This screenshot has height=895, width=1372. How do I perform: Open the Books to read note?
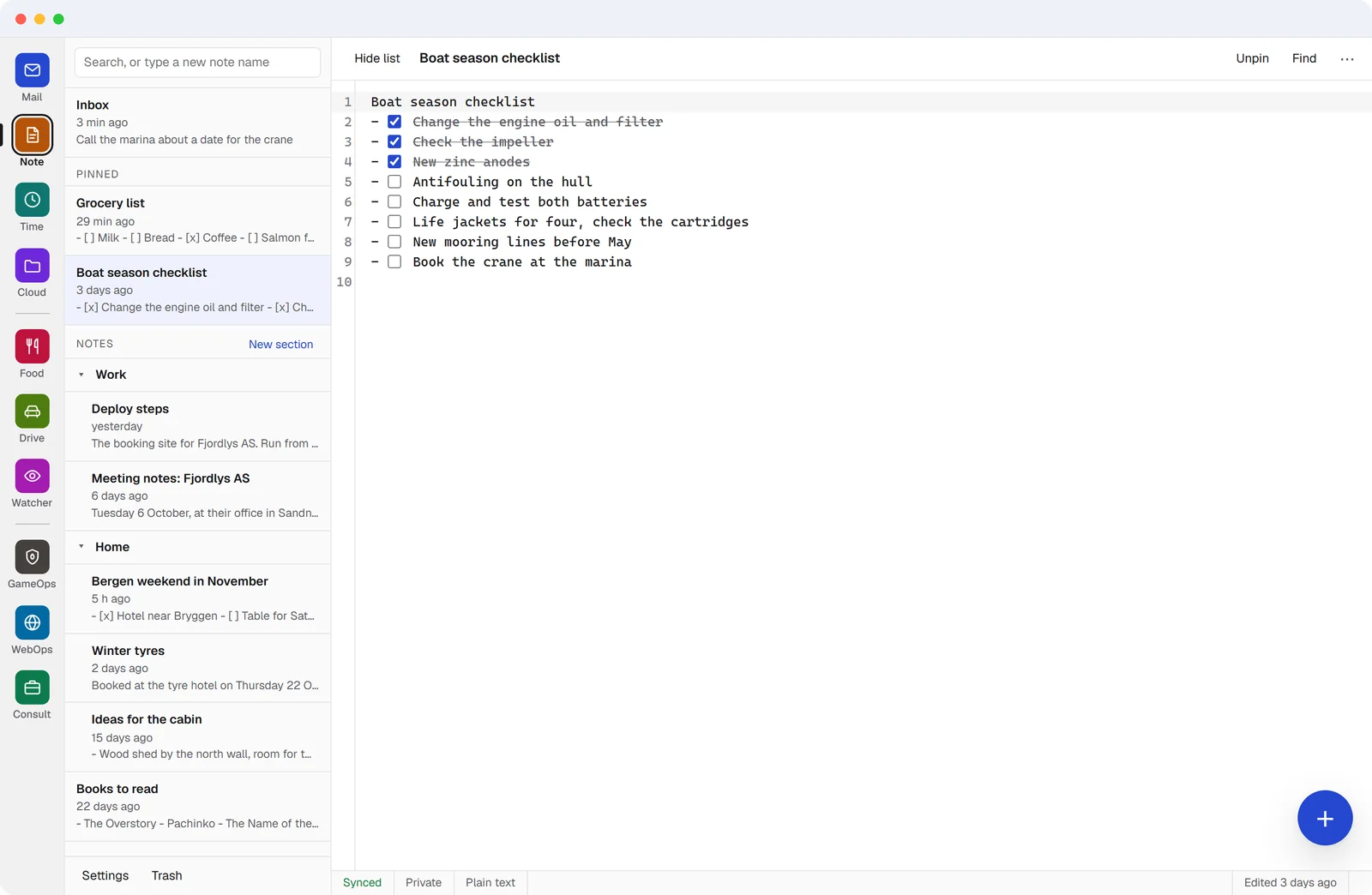coord(198,806)
